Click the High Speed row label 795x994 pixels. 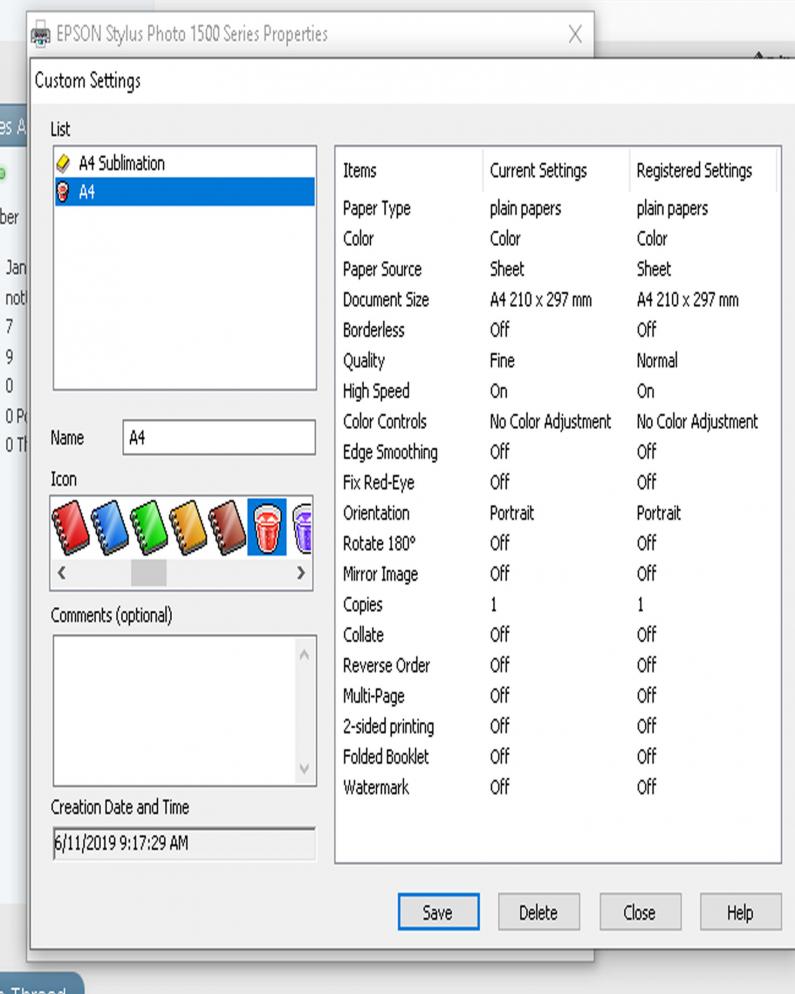pos(376,391)
